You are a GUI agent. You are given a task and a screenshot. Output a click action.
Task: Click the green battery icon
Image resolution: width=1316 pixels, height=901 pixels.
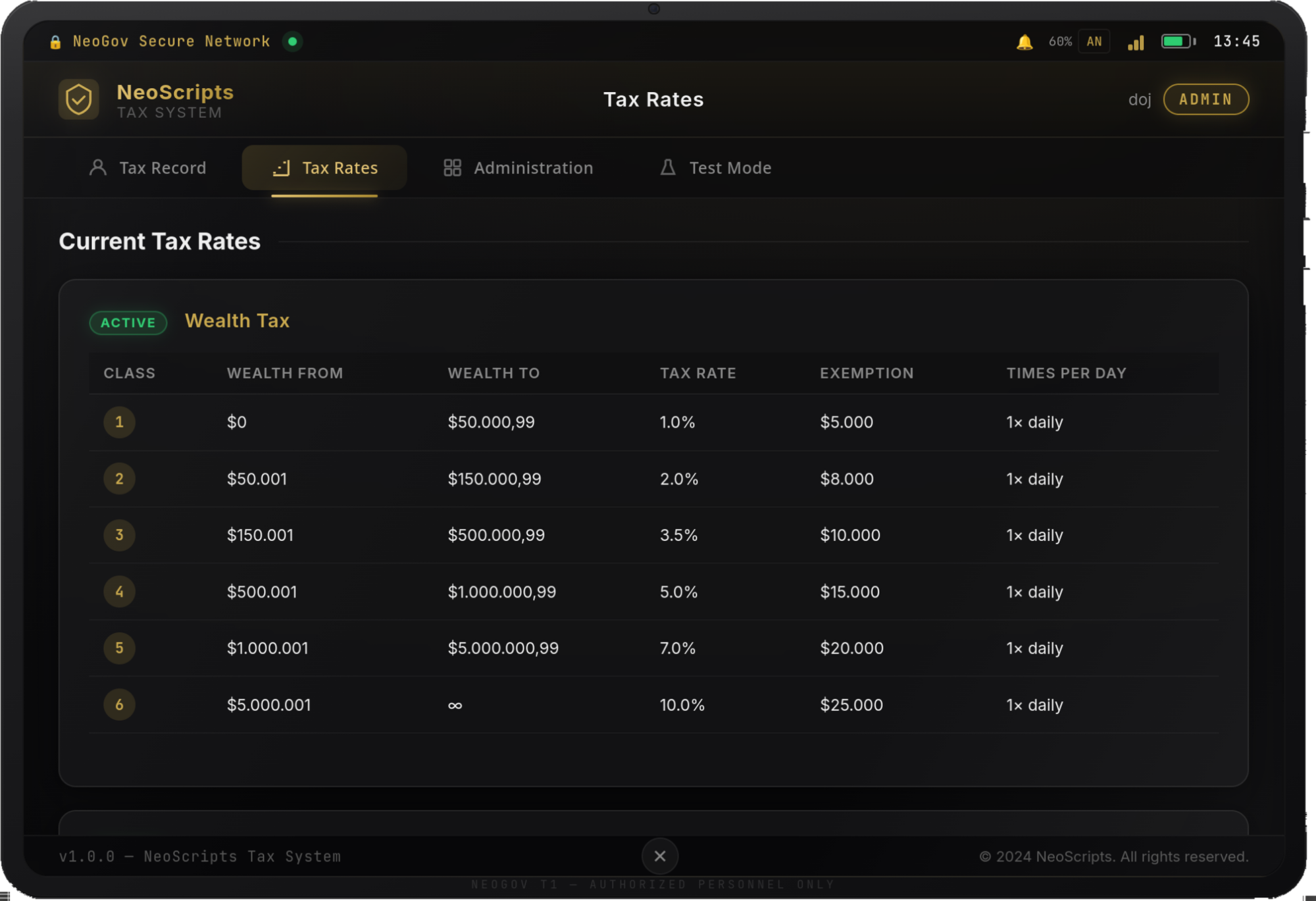(1178, 41)
